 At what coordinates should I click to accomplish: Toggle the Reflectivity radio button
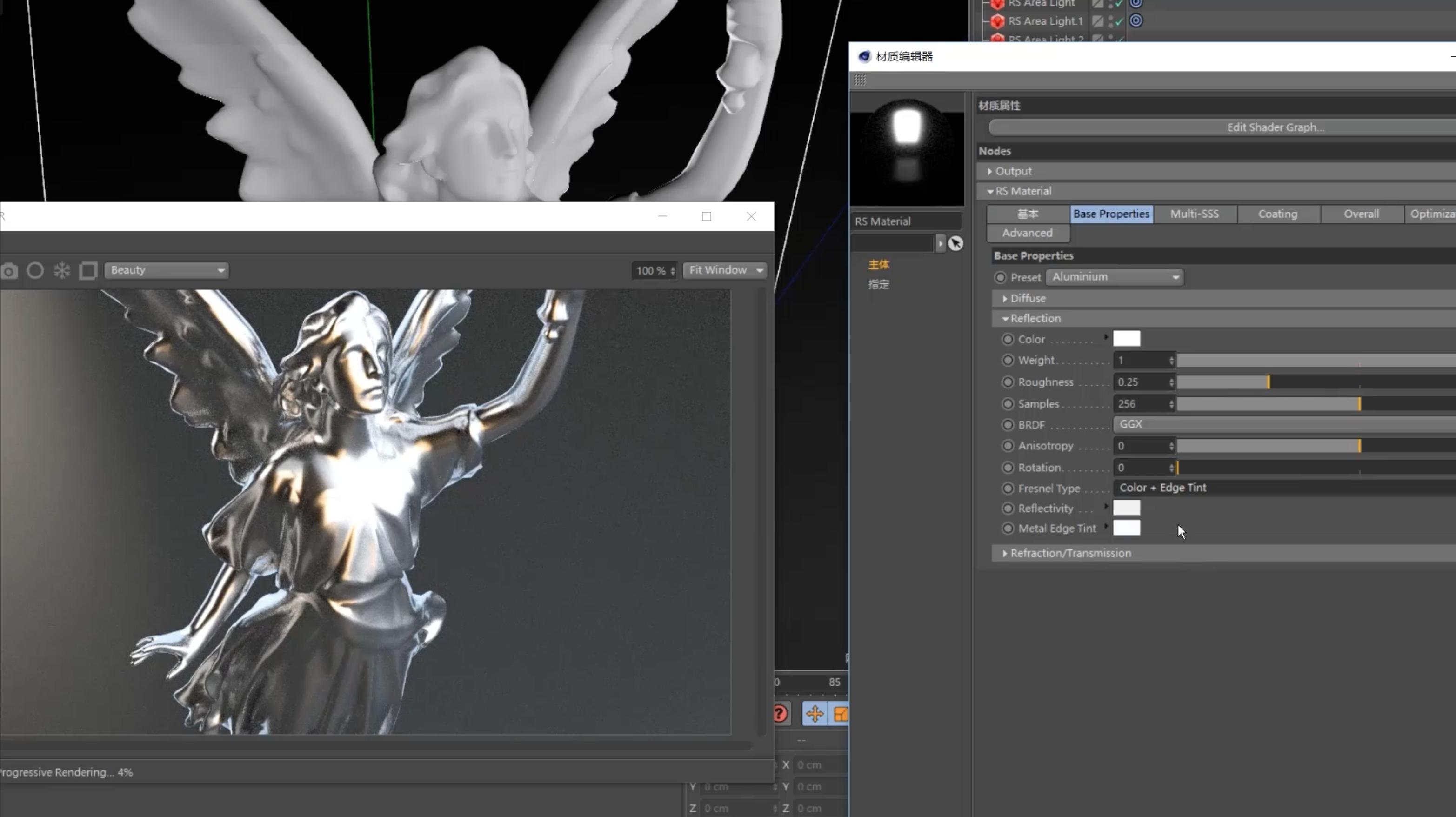coord(1008,508)
